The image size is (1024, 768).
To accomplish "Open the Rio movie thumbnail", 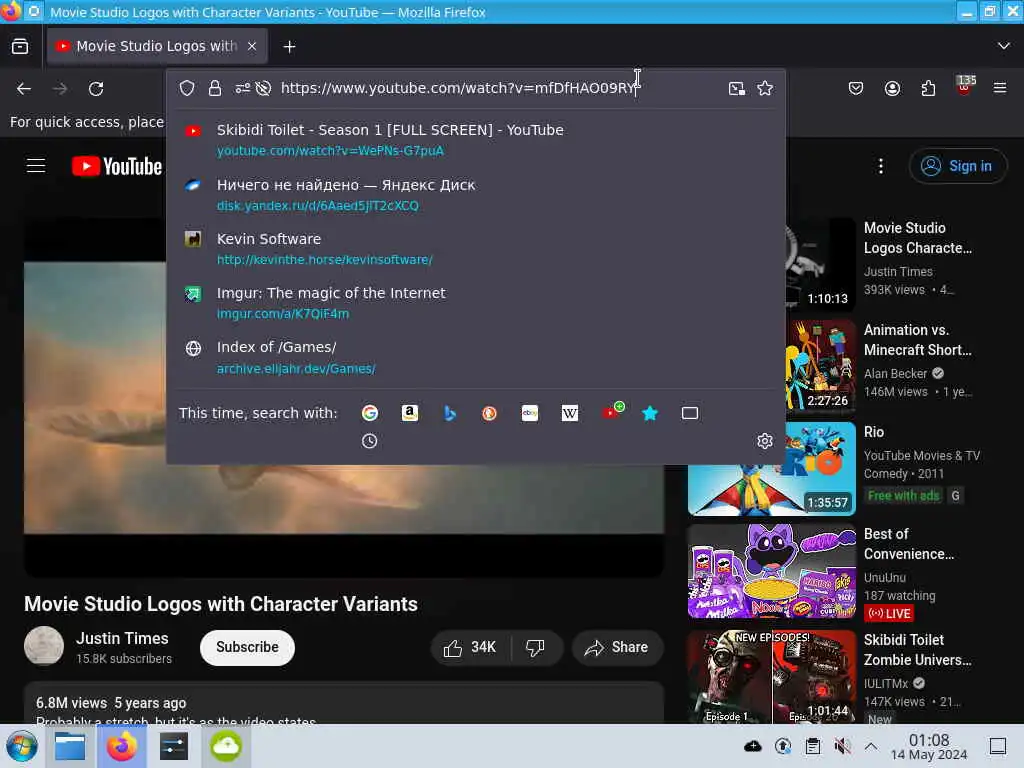I will (x=771, y=468).
